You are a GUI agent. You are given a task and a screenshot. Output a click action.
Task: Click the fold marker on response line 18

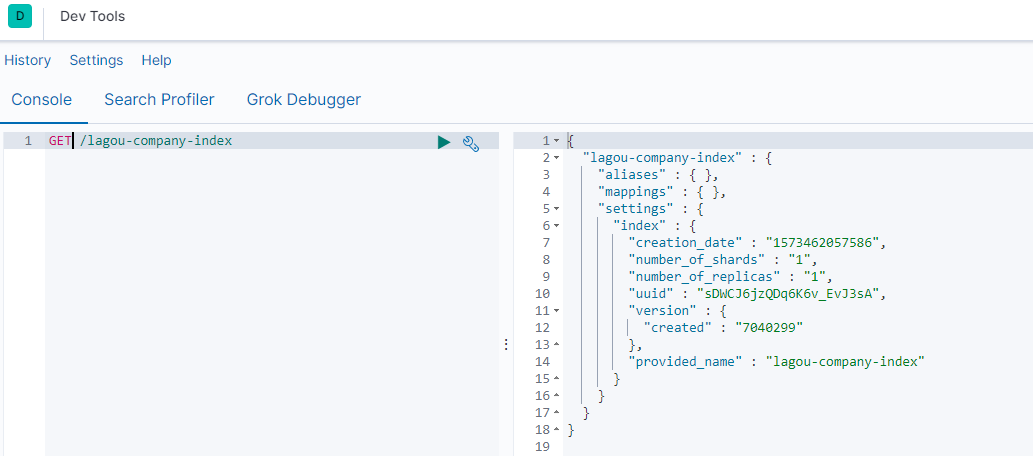(556, 430)
